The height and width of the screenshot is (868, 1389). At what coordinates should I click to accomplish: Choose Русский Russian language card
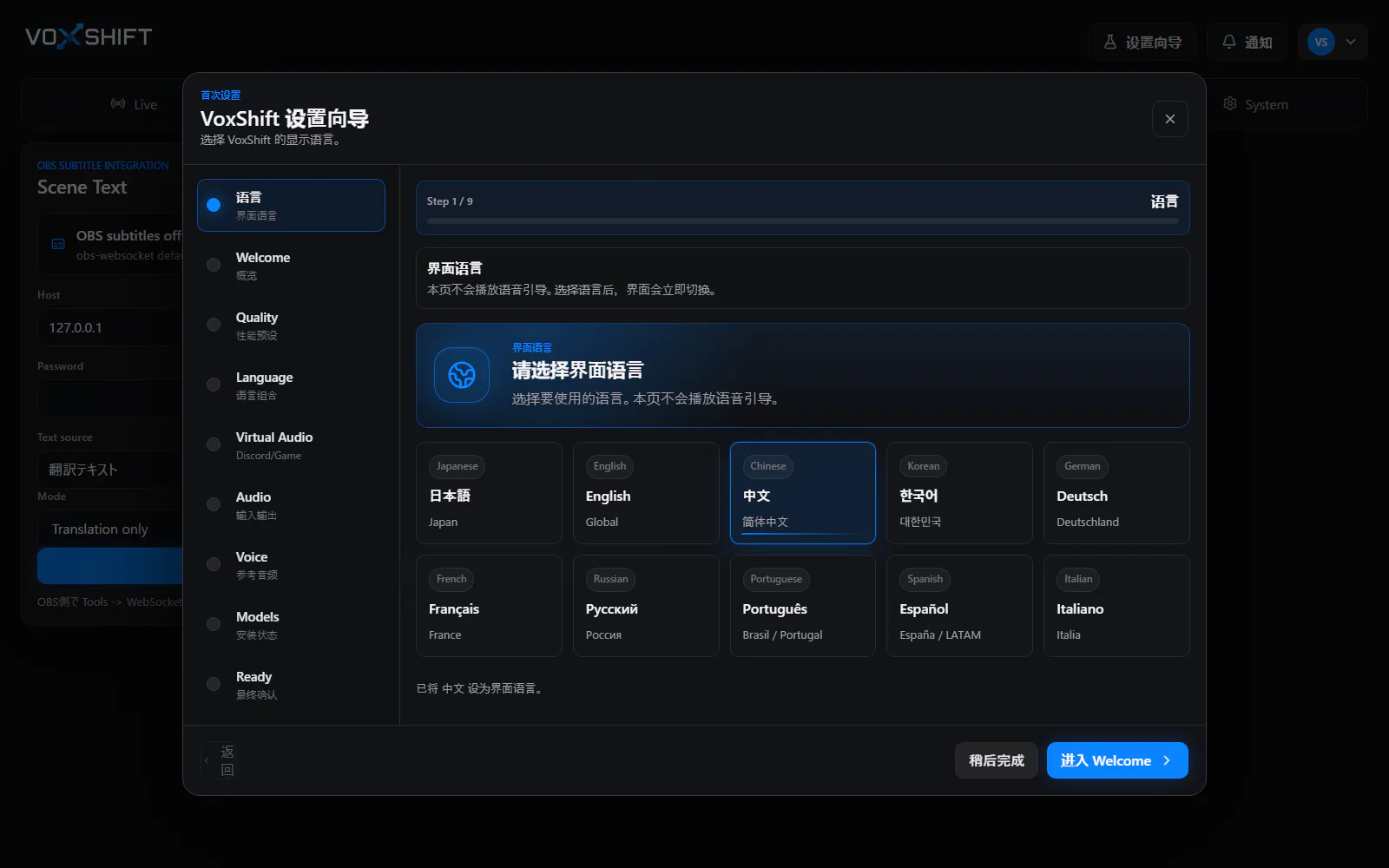click(646, 606)
